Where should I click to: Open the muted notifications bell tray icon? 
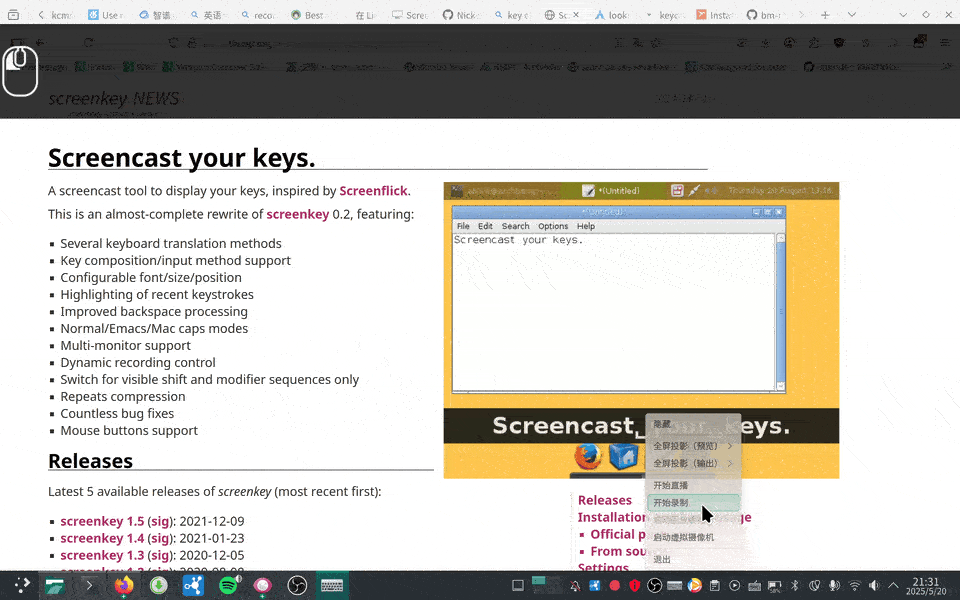coord(575,586)
